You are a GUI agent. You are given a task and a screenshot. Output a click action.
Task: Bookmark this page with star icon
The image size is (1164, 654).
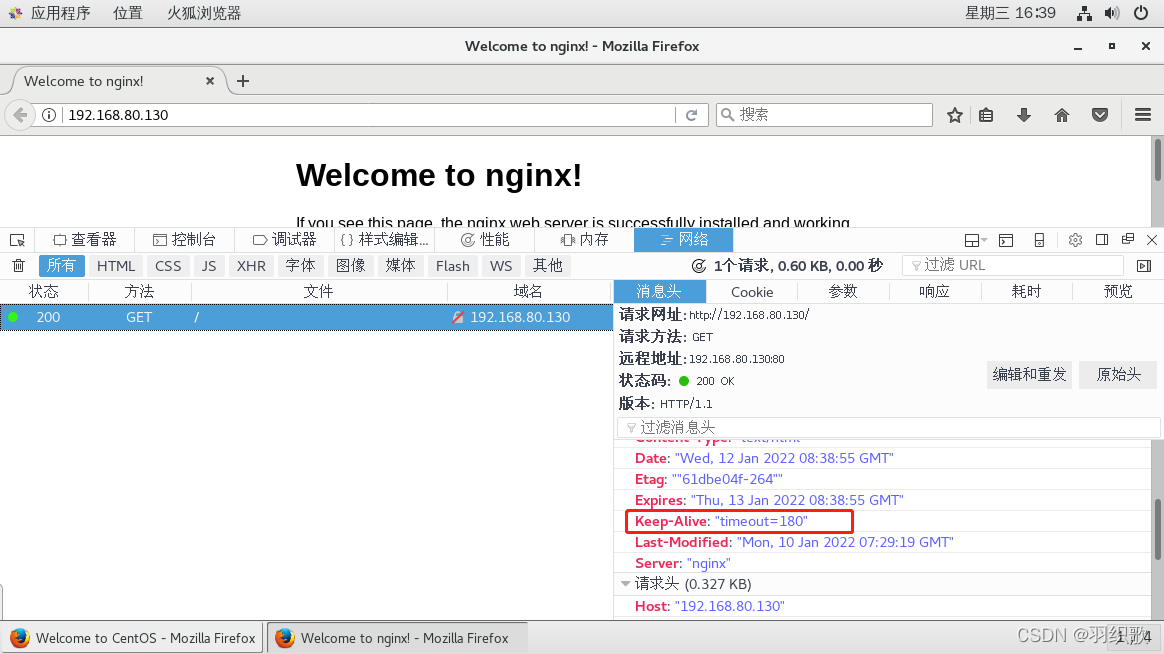pyautogui.click(x=955, y=115)
